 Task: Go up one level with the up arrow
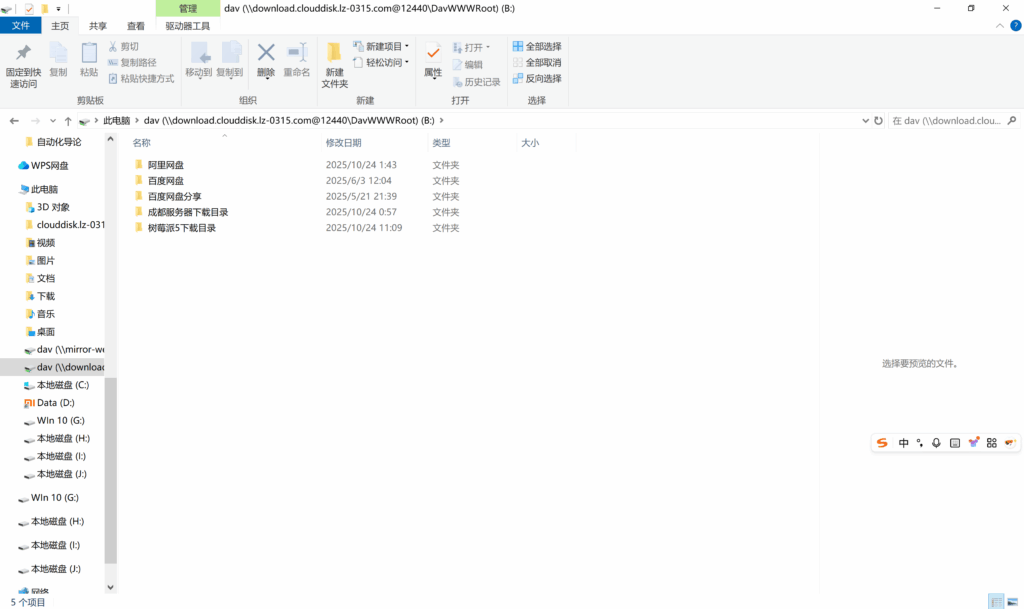[68, 120]
